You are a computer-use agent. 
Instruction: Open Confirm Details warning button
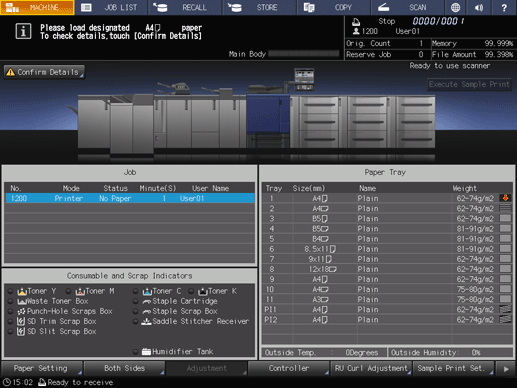44,72
